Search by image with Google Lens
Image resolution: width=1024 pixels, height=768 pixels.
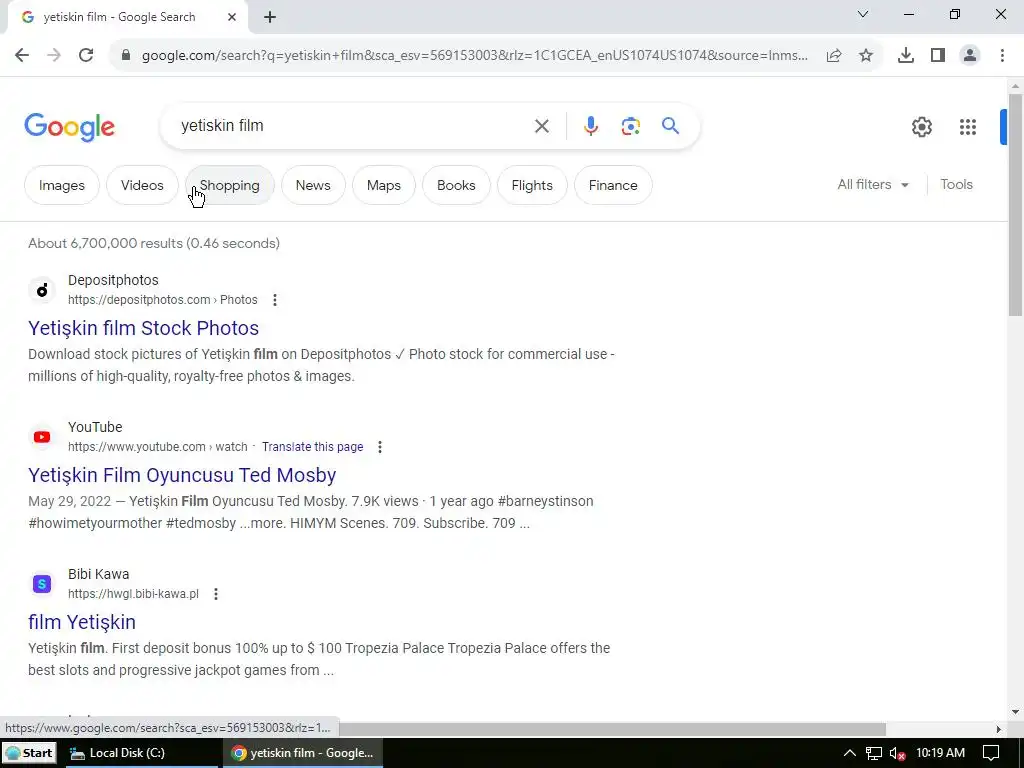[630, 126]
